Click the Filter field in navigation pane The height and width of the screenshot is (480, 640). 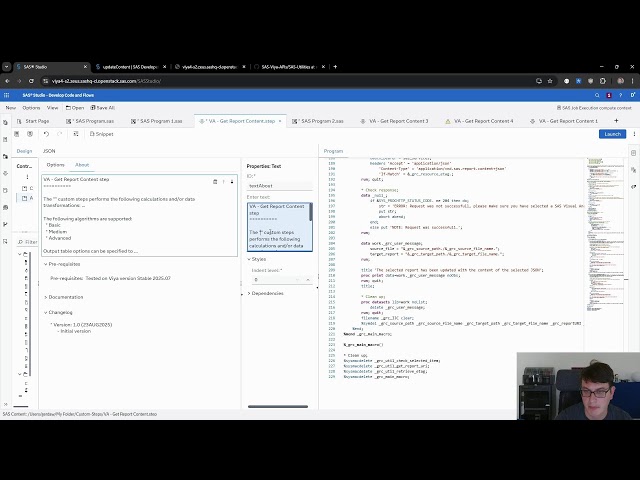[27, 242]
